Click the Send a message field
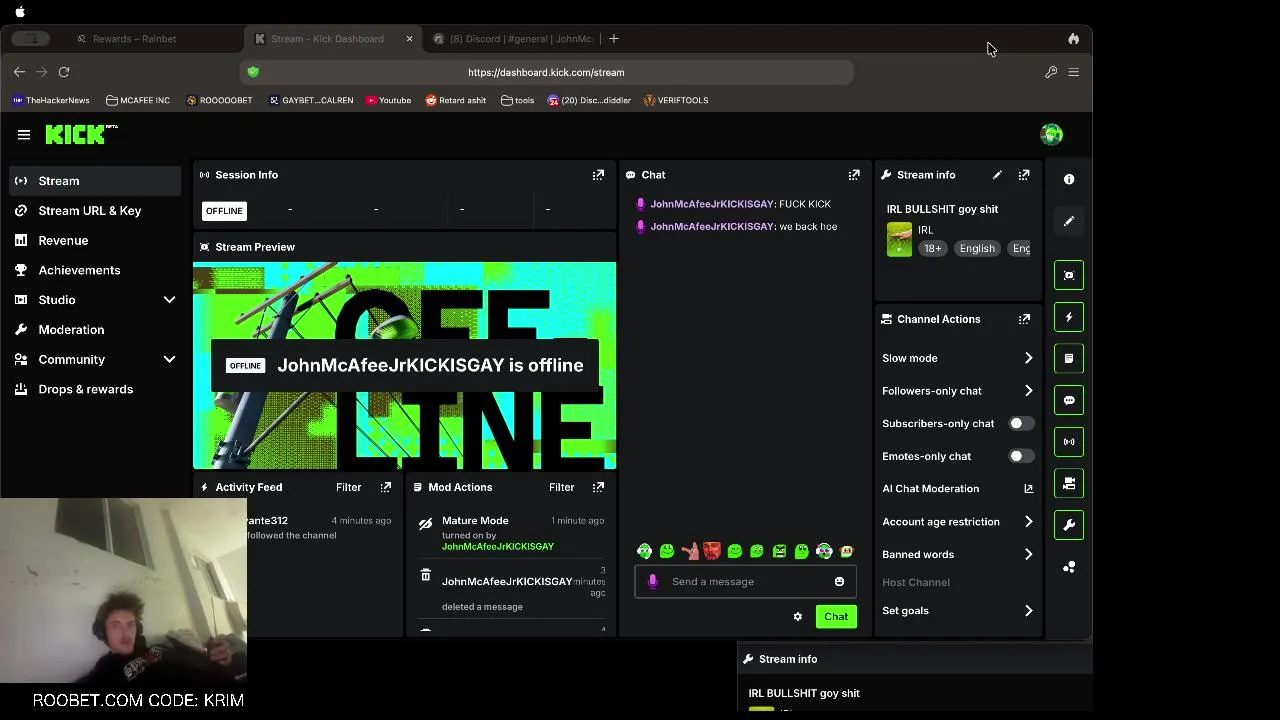Screen dimensions: 1280x720 [x=745, y=582]
